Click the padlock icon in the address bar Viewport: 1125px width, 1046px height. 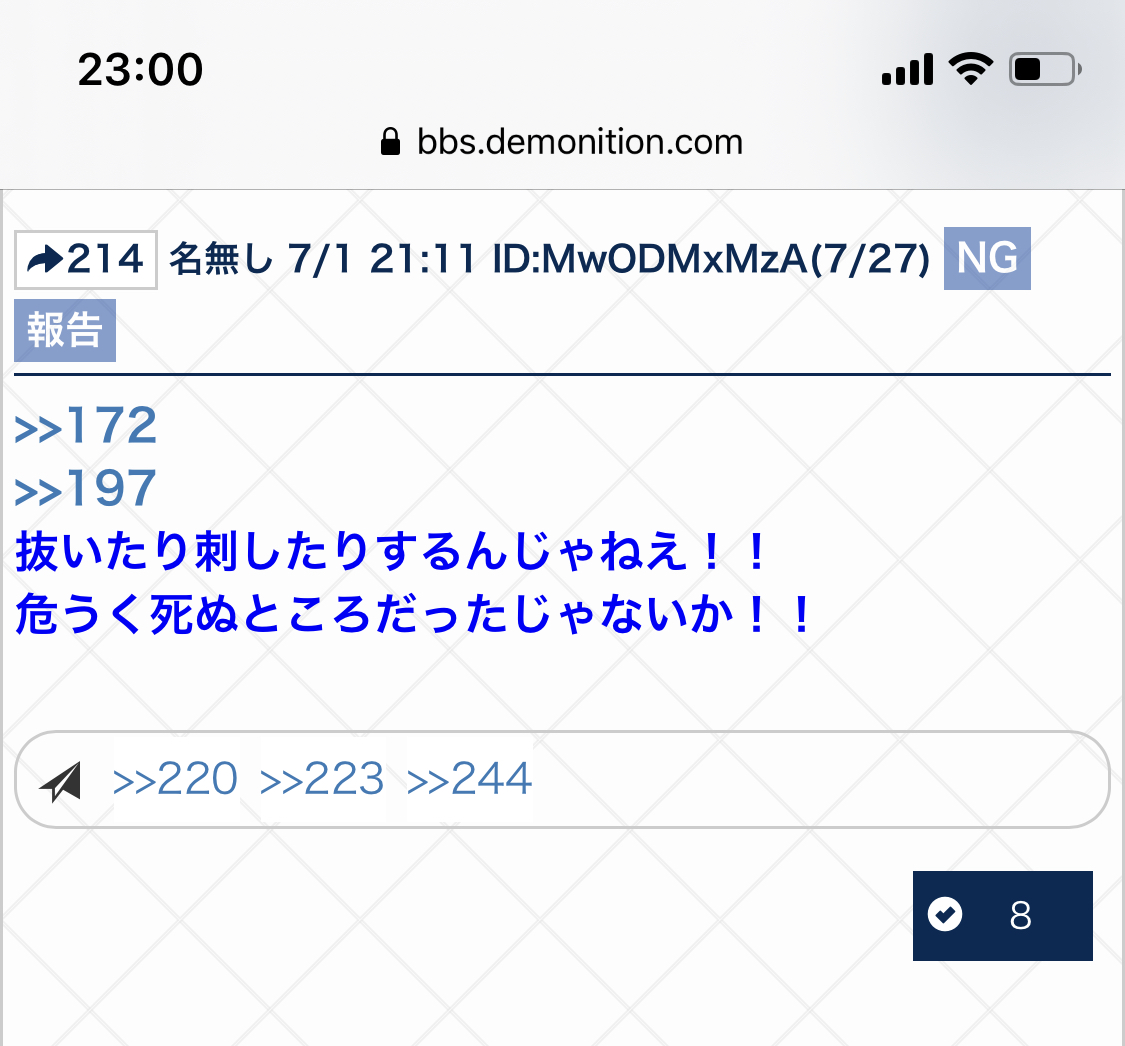pyautogui.click(x=390, y=142)
